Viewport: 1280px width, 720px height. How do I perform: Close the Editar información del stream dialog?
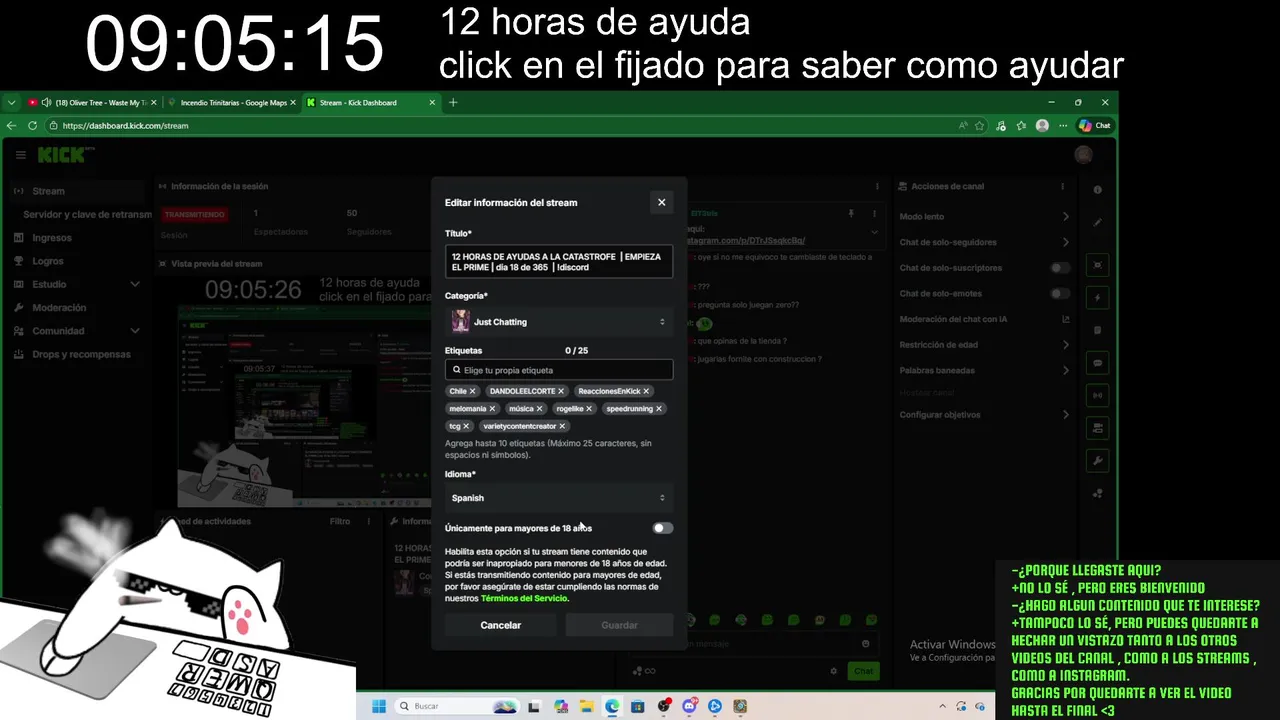661,202
